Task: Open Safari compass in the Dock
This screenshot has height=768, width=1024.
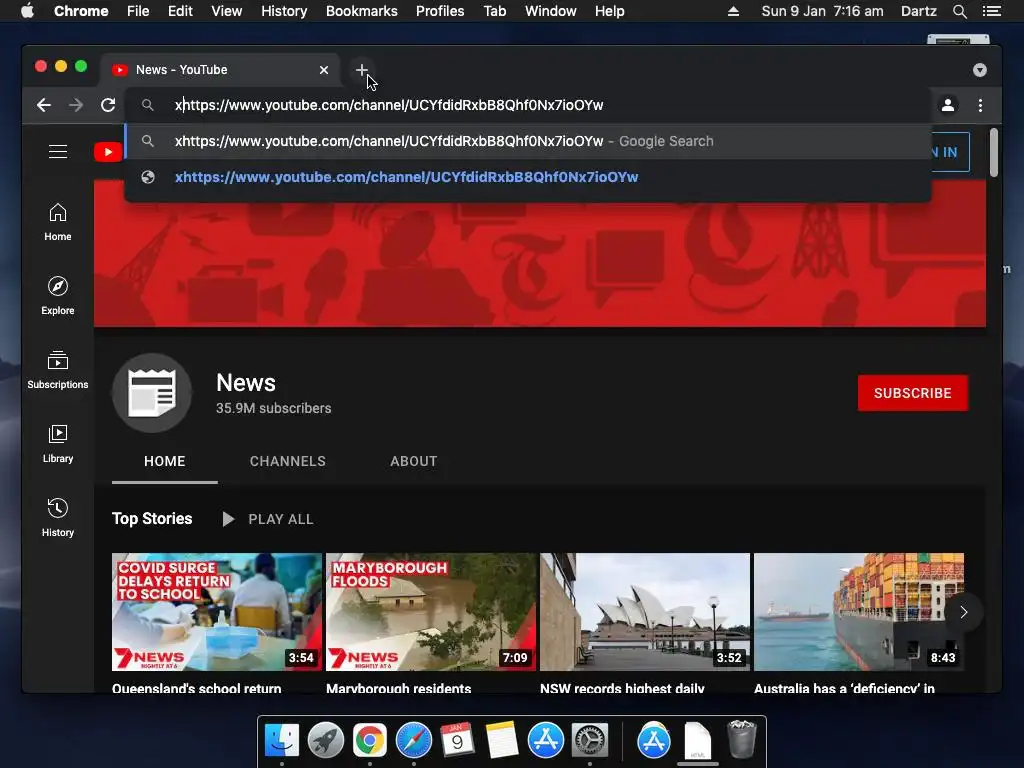Action: 414,741
